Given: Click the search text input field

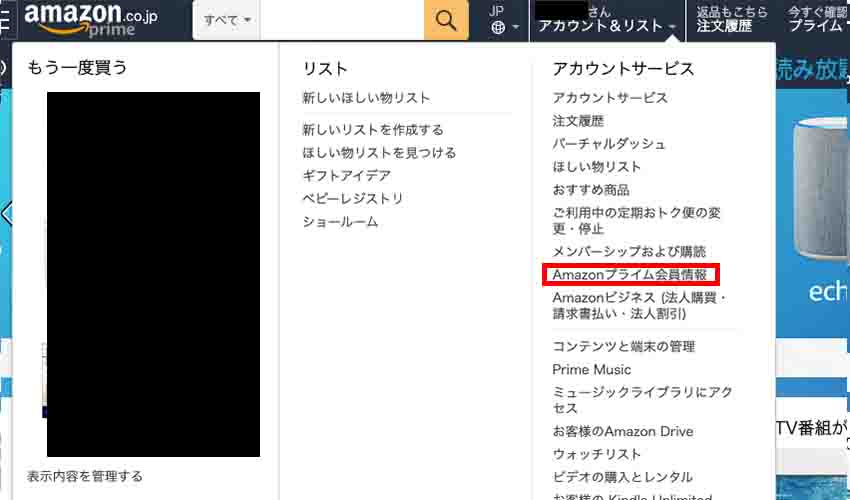Looking at the screenshot, I should [x=342, y=20].
